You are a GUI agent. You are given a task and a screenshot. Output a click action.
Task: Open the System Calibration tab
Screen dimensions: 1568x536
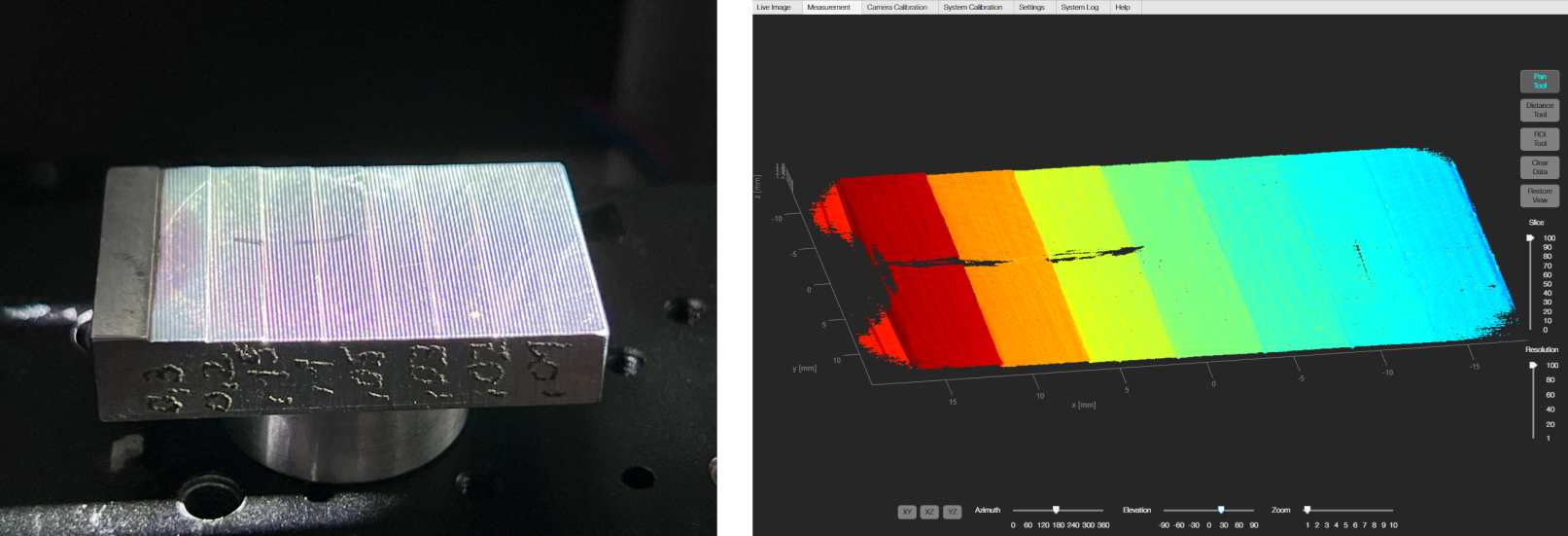[x=972, y=7]
